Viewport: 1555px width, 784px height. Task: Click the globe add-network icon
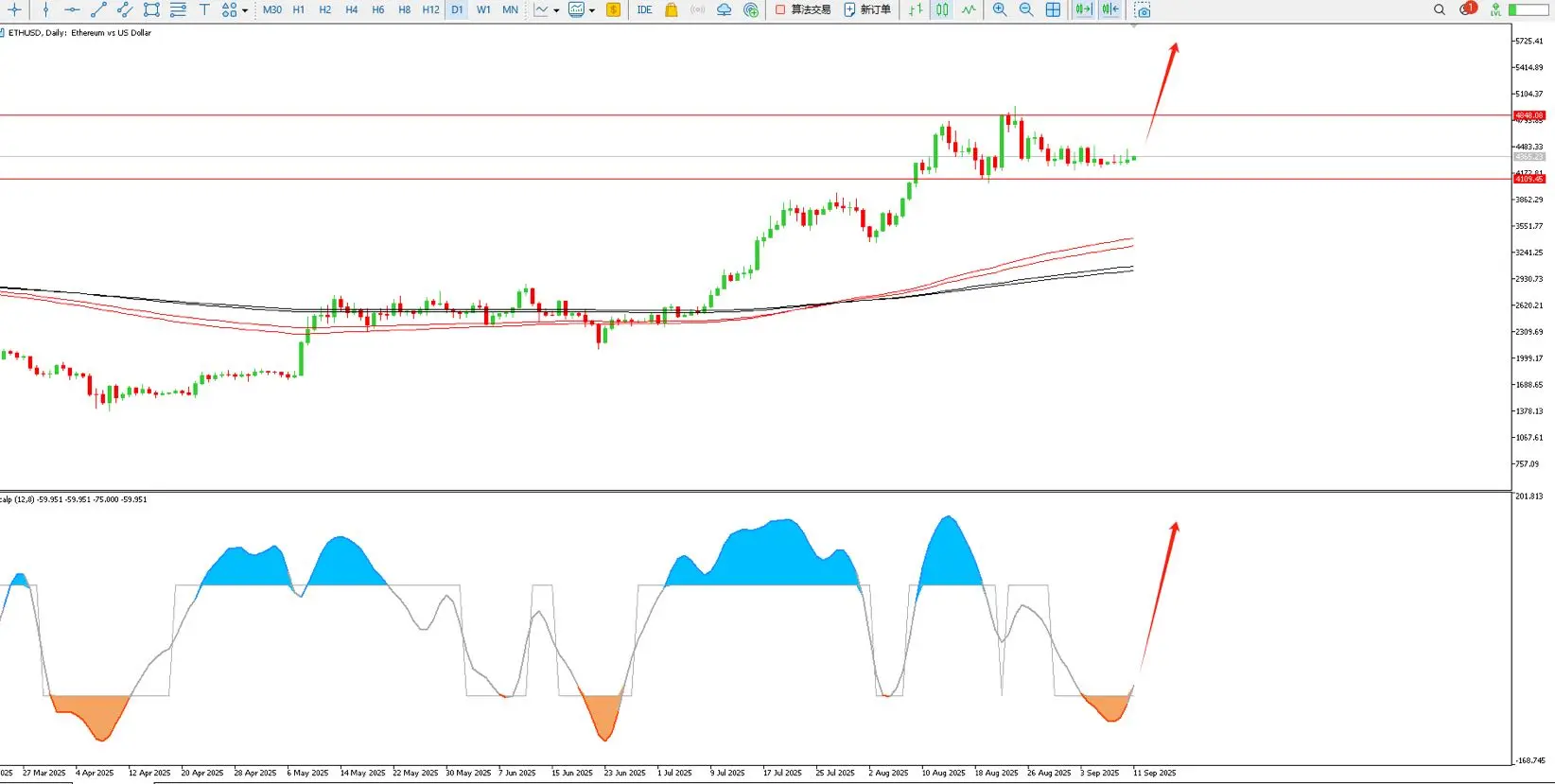(x=751, y=9)
